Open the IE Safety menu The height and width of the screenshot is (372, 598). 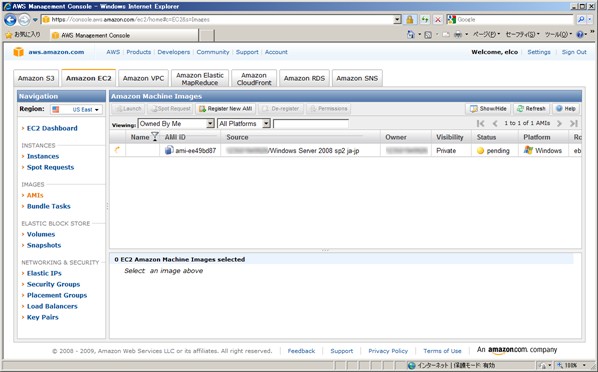pos(522,35)
